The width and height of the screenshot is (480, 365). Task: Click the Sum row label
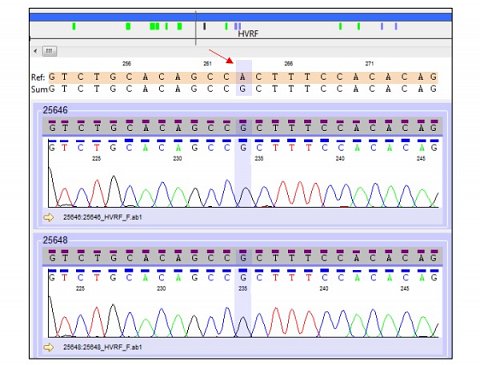(x=39, y=89)
